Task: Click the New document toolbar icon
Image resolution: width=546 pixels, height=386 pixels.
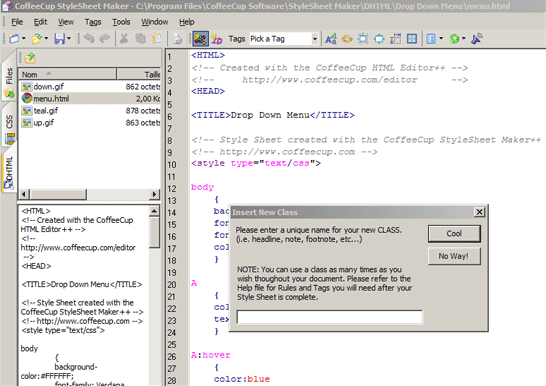Action: pyautogui.click(x=14, y=39)
